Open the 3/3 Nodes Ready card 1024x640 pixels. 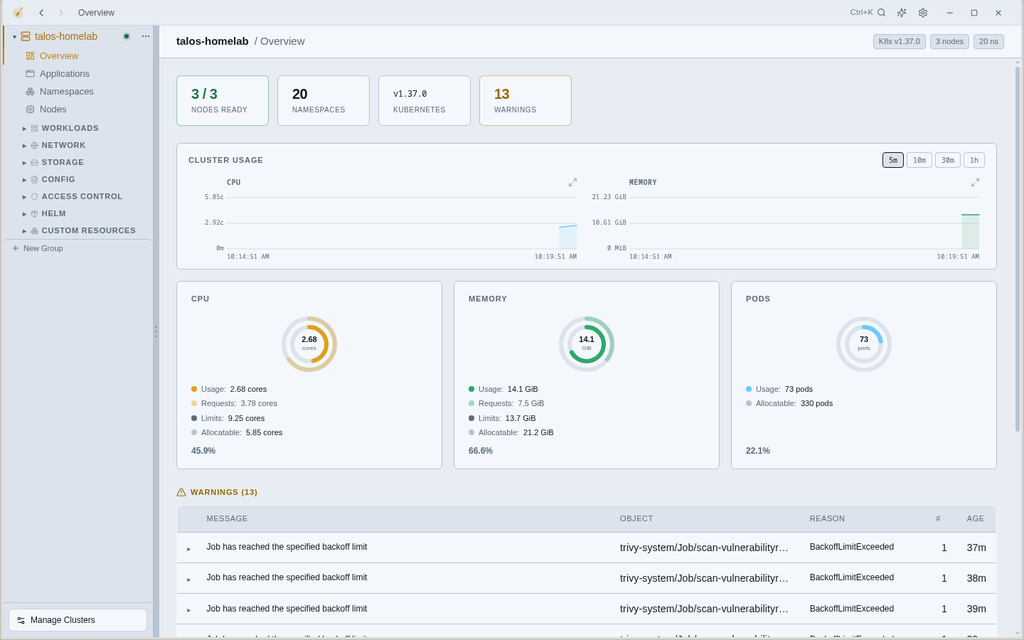click(222, 101)
